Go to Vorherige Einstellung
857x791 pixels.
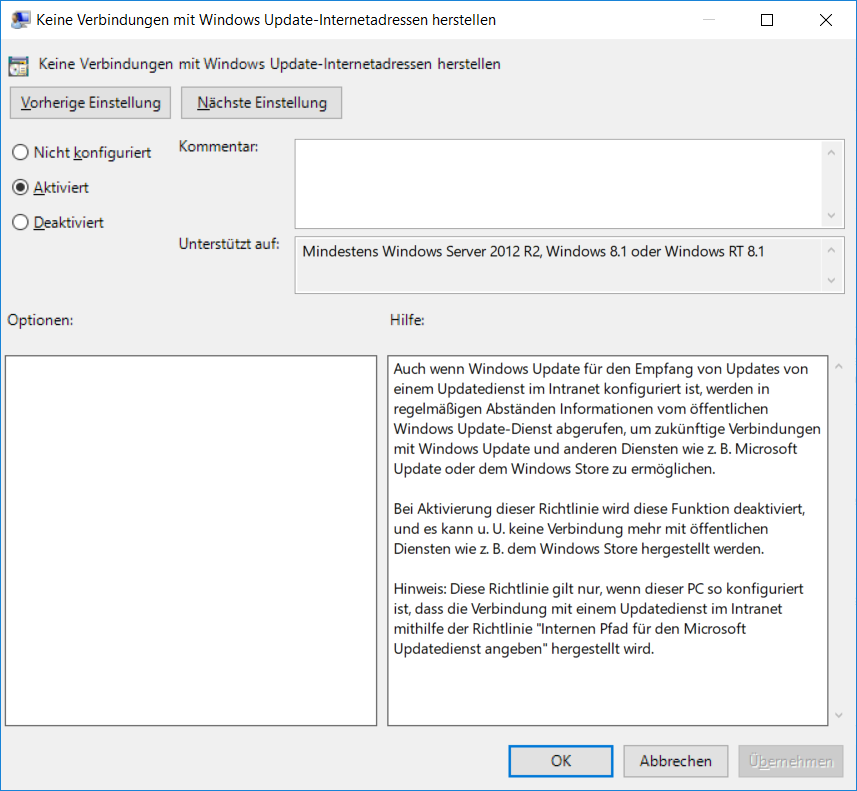click(90, 103)
